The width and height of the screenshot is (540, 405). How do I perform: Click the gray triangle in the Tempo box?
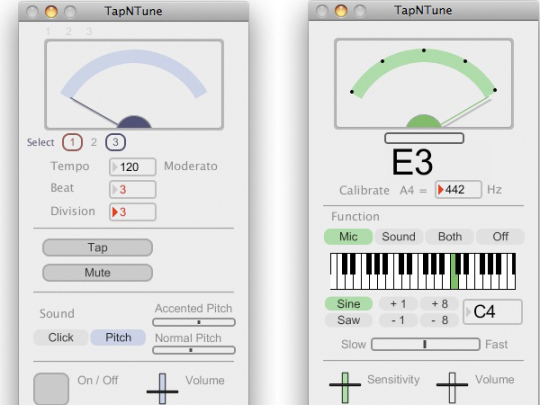(115, 167)
